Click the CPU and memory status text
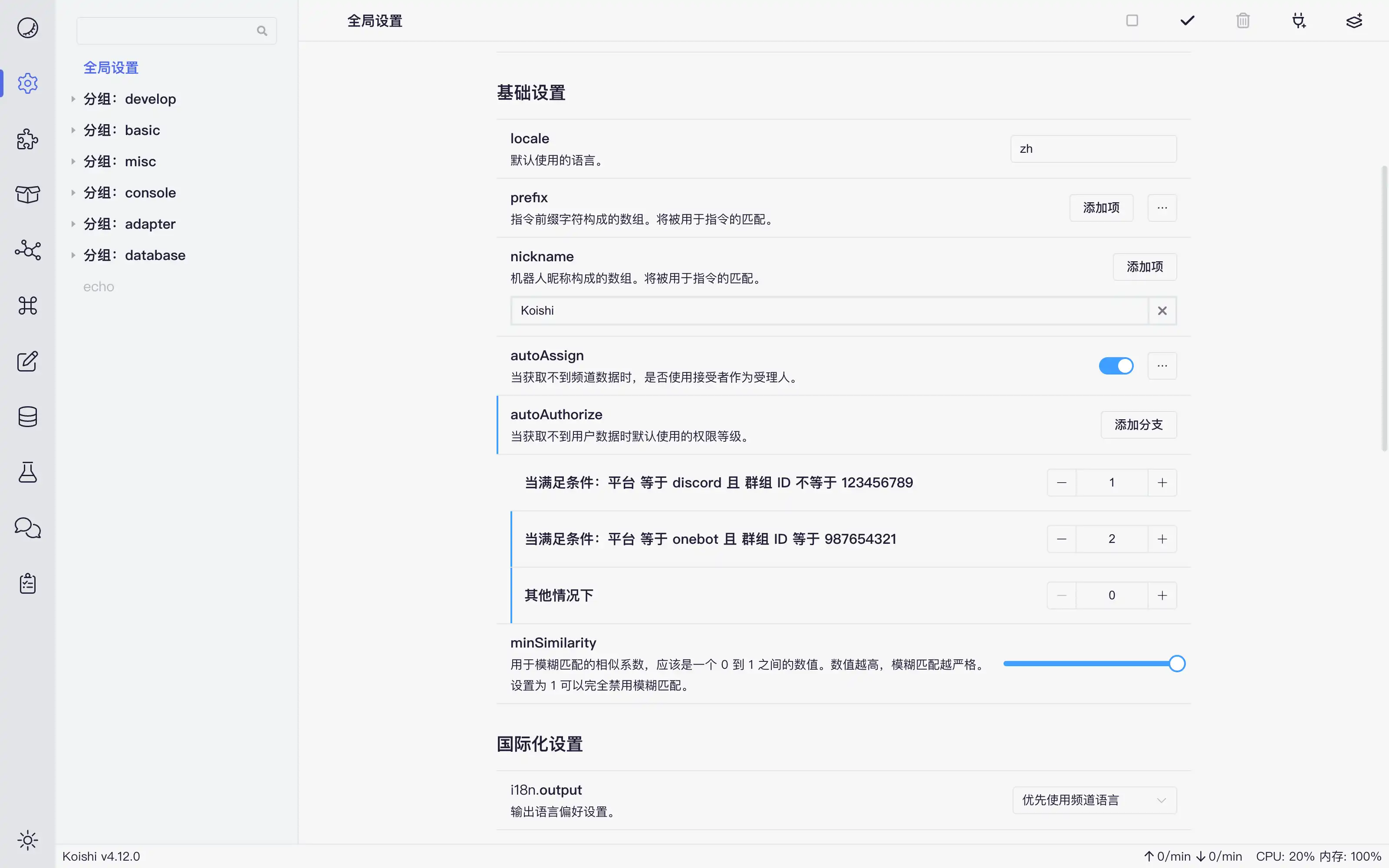The height and width of the screenshot is (868, 1389). [x=1318, y=857]
